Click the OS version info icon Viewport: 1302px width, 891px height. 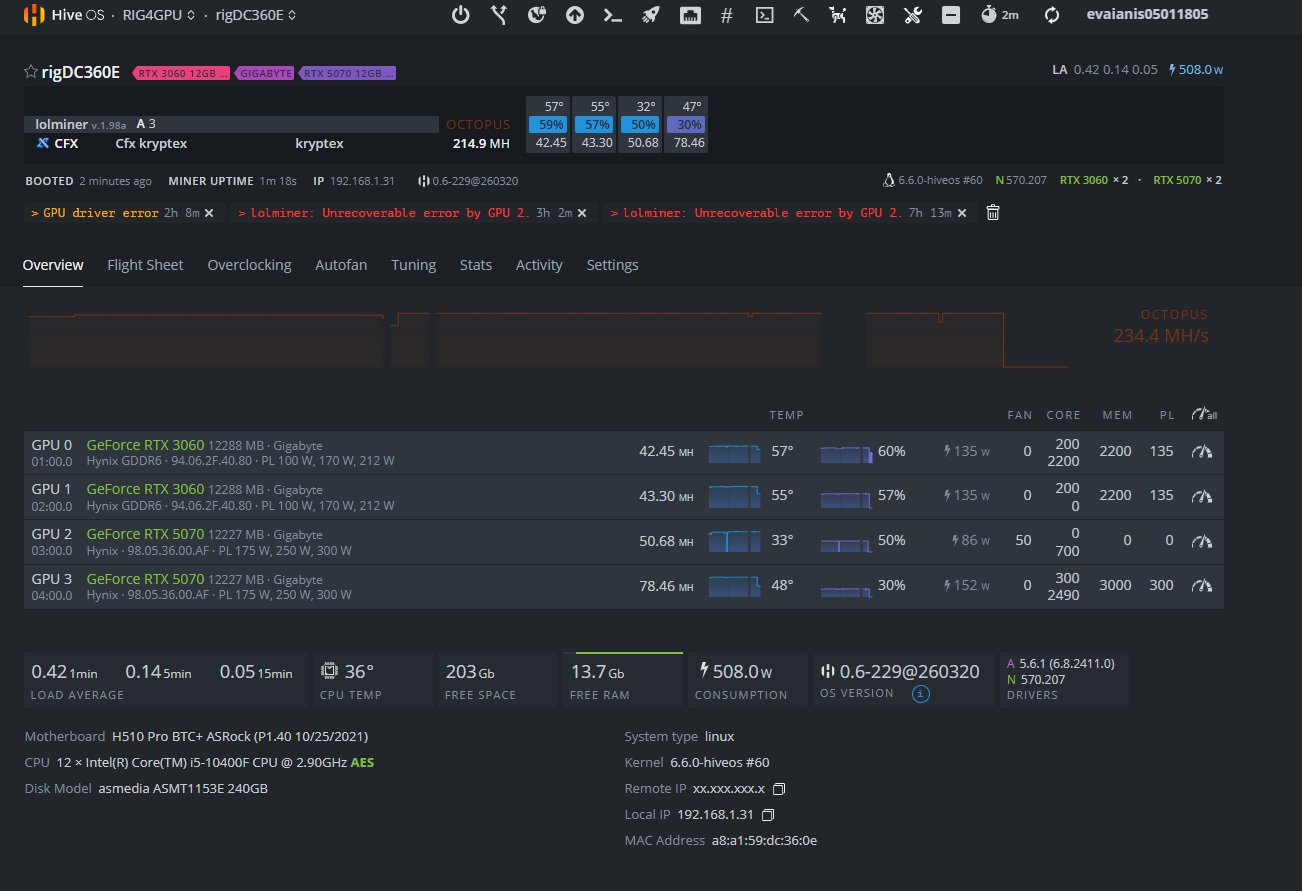pos(921,694)
